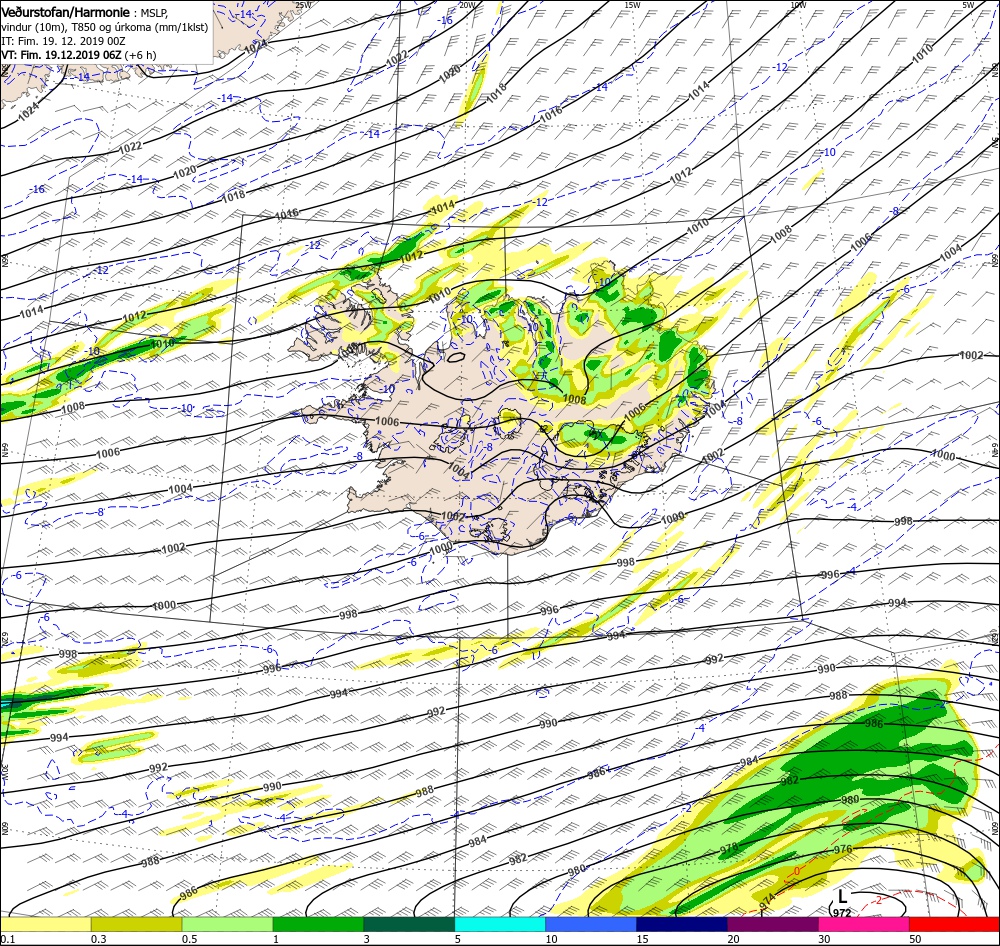The height and width of the screenshot is (946, 1000).
Task: Select the green 1–3 mm legend segment
Action: coord(318,924)
